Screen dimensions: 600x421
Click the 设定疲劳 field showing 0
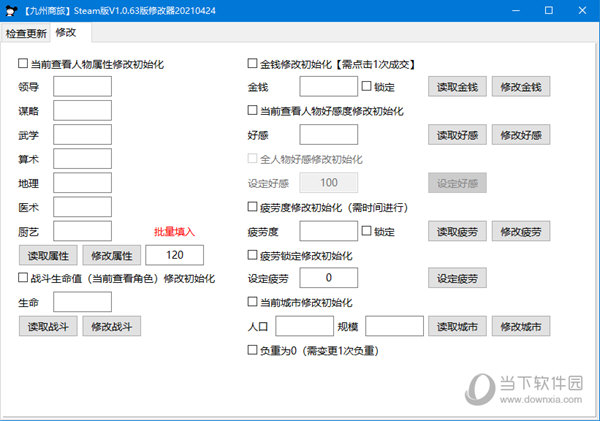tap(329, 278)
